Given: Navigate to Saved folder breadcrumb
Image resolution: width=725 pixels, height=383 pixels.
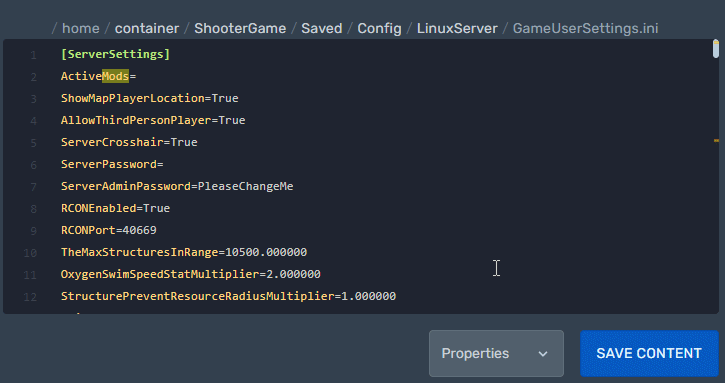Looking at the screenshot, I should pos(322,28).
